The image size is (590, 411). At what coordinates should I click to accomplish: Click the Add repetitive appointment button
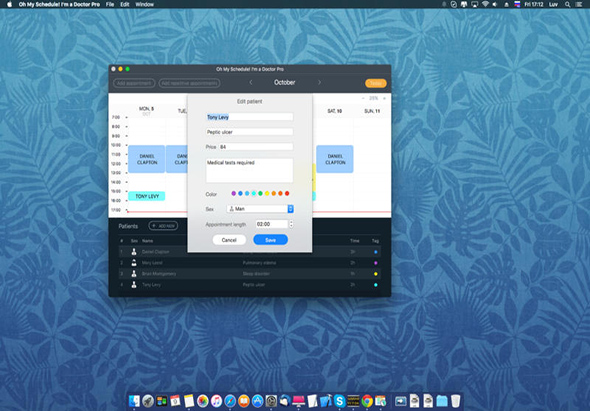[189, 83]
